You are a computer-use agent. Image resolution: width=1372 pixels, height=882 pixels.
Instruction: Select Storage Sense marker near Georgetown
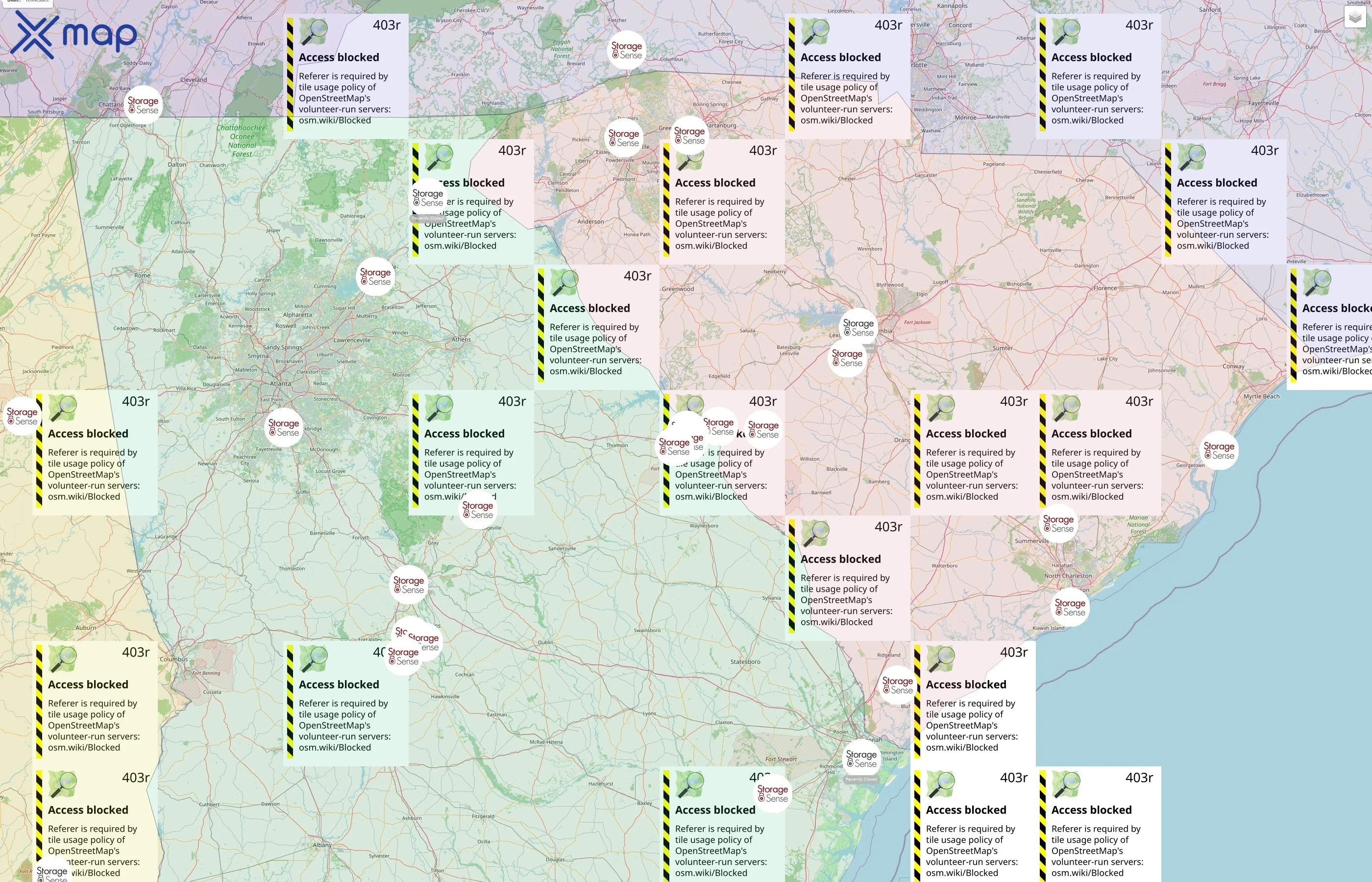(x=1219, y=450)
